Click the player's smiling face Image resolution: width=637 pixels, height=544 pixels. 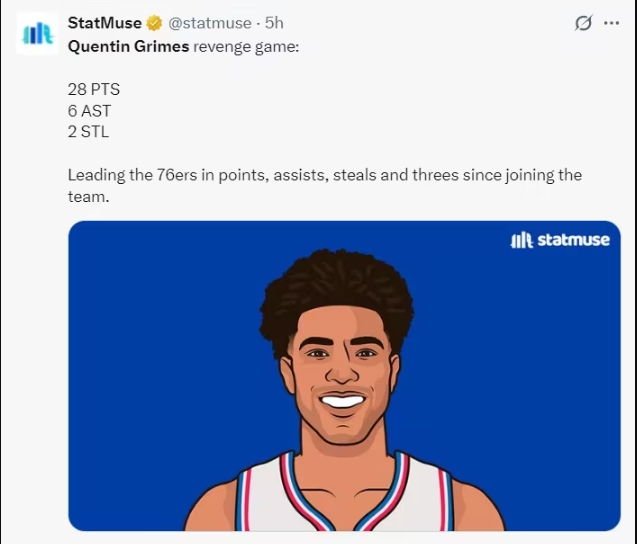[x=342, y=375]
